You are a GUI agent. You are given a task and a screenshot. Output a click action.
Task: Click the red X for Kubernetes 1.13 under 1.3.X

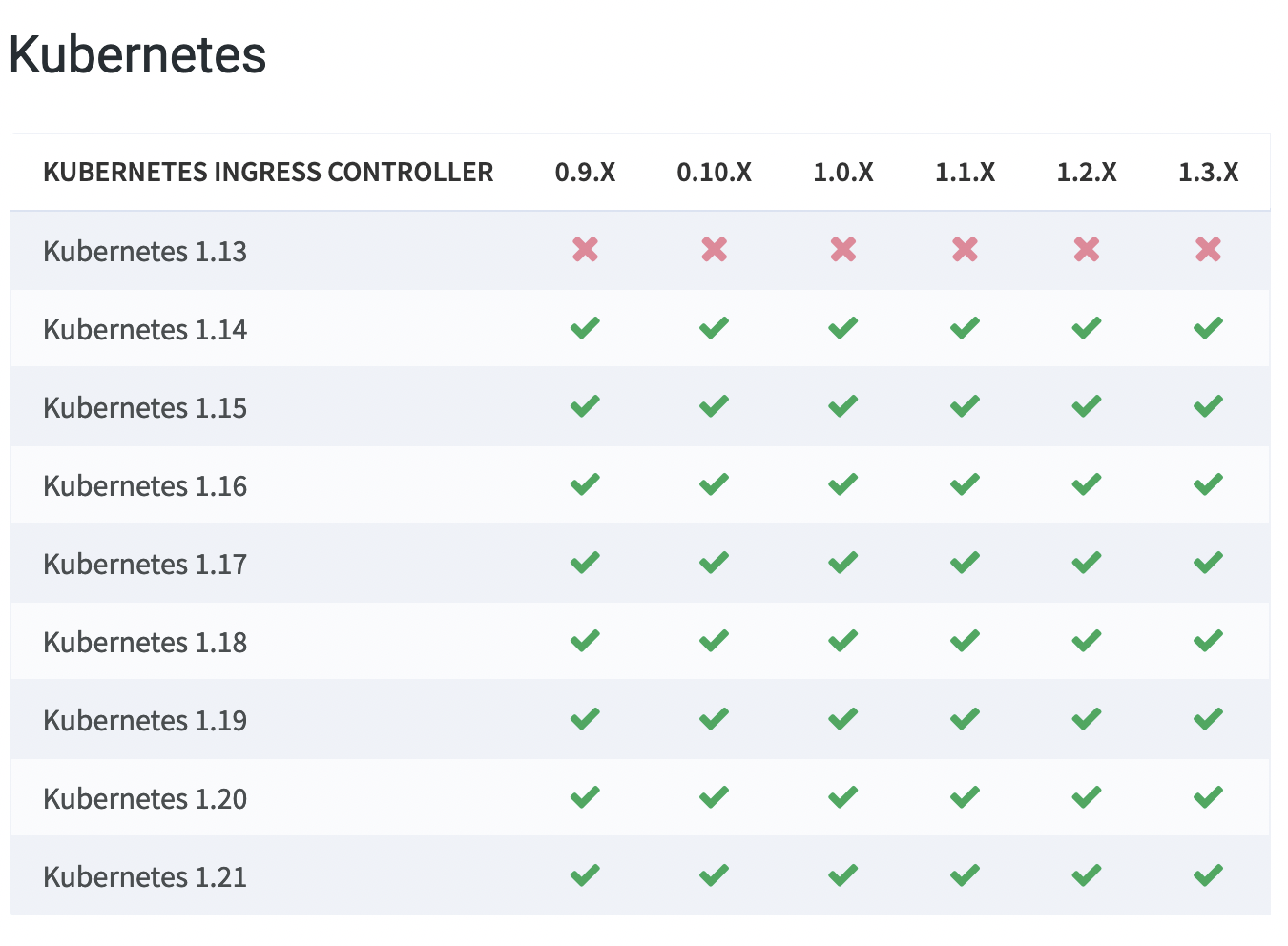point(1208,250)
